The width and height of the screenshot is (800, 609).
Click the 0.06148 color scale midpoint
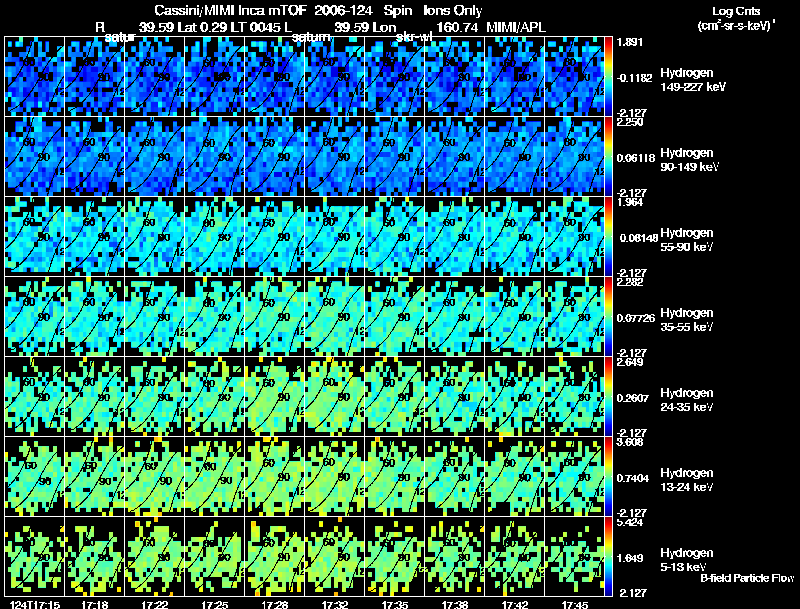click(x=639, y=238)
